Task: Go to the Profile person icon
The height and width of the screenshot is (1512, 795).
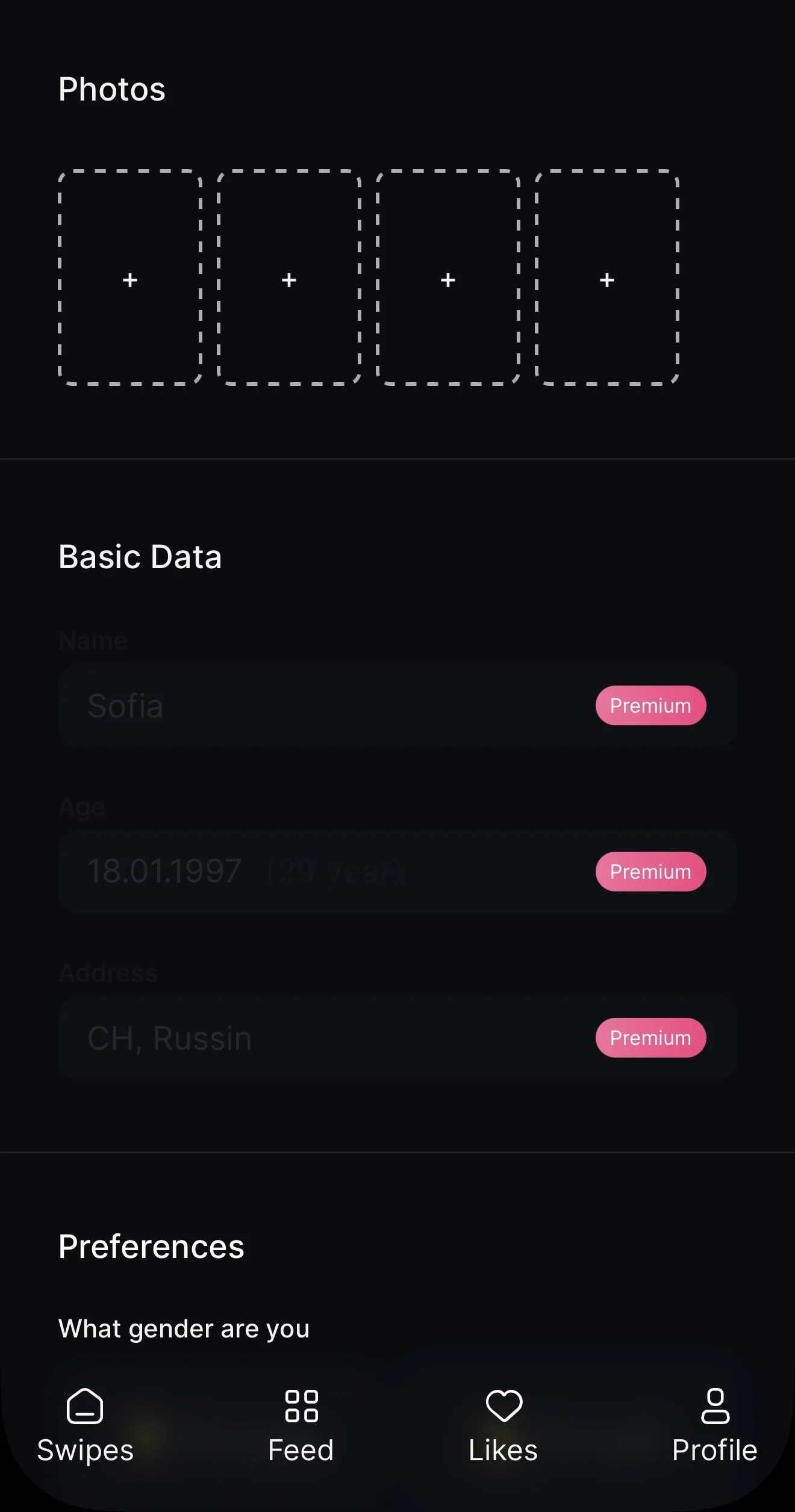Action: pos(715,1406)
